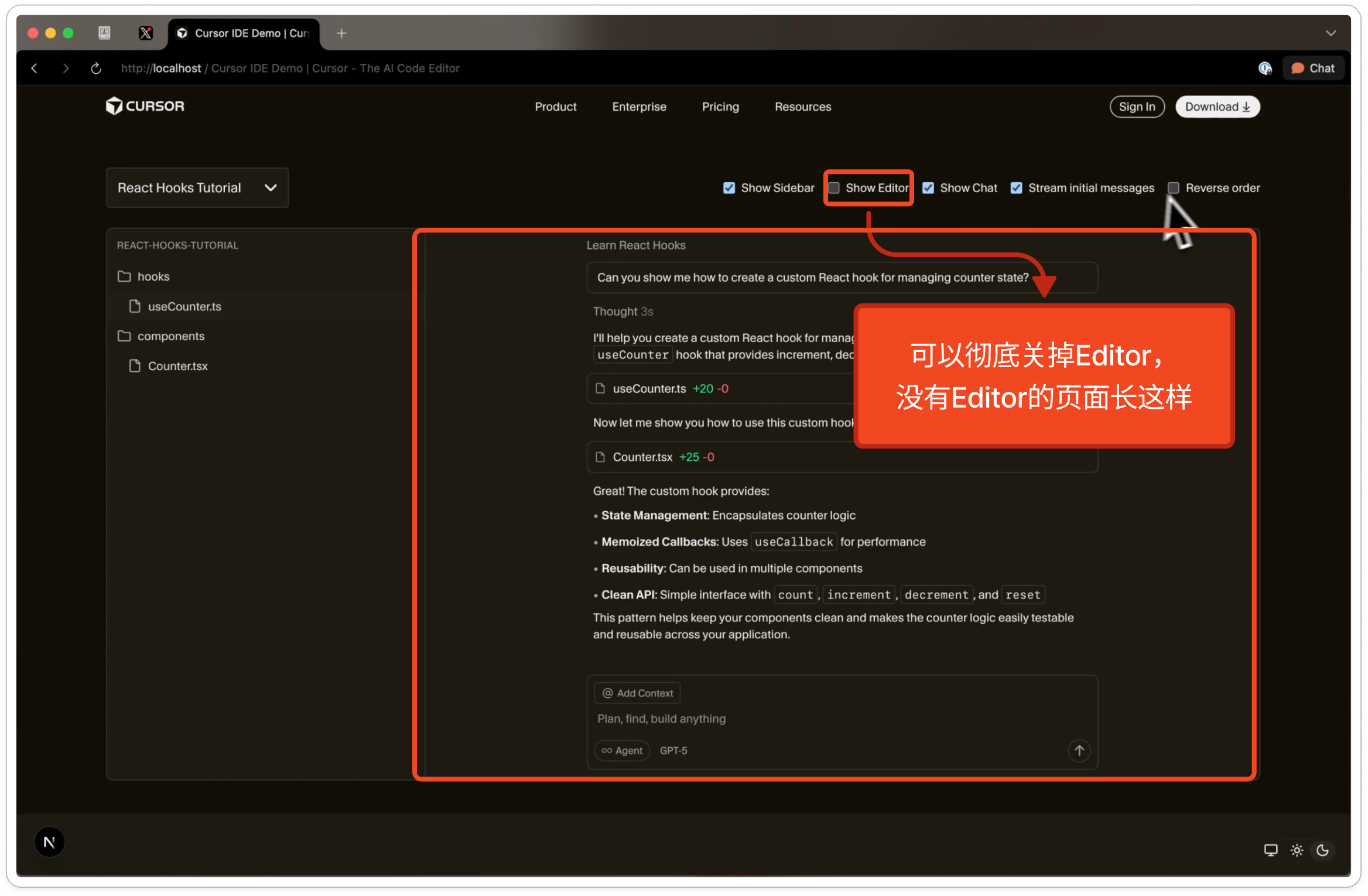Image resolution: width=1368 pixels, height=896 pixels.
Task: Uncheck the Show Chat checkbox
Action: (x=928, y=188)
